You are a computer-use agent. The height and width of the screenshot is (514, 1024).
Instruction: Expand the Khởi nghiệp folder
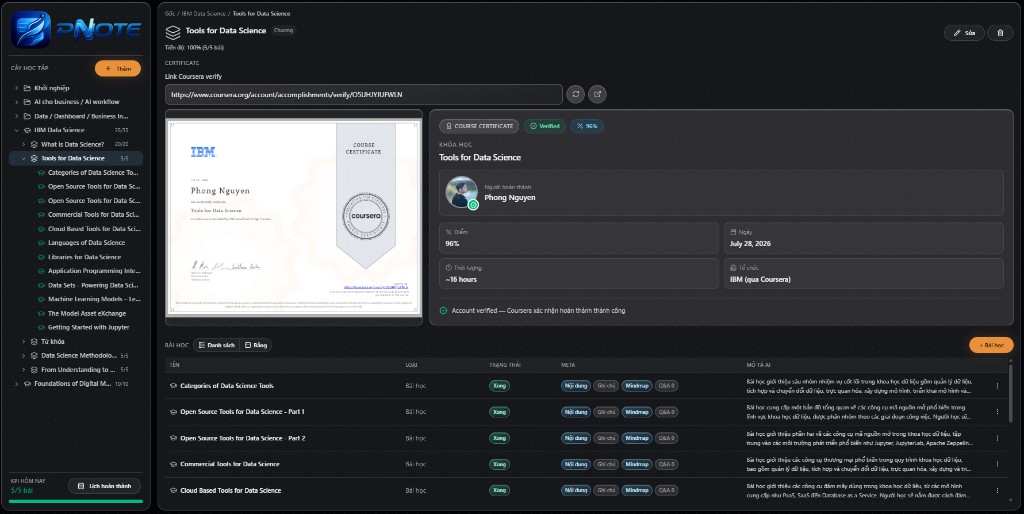[16, 88]
